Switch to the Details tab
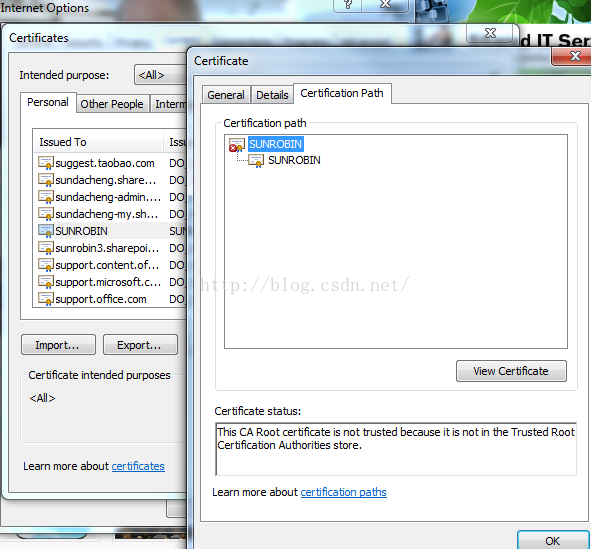 (x=272, y=95)
